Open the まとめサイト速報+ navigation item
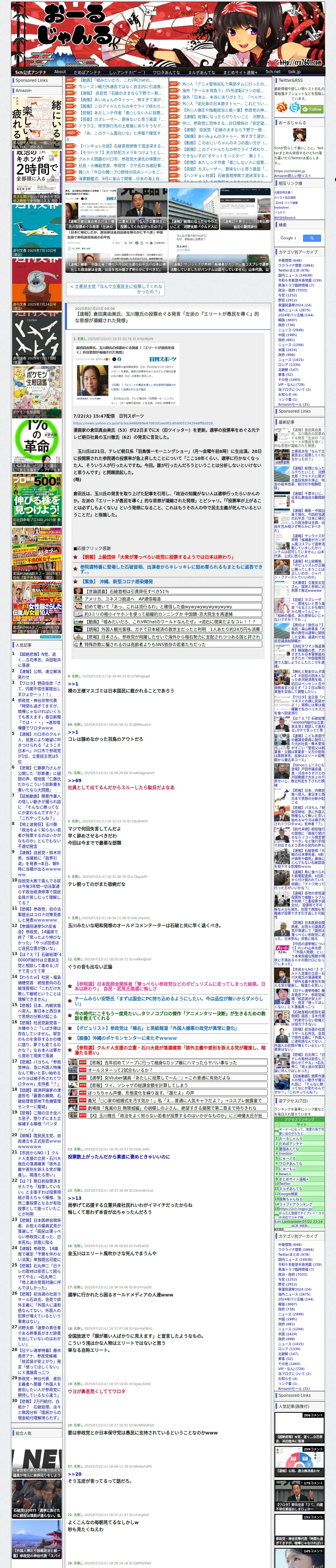 (x=240, y=72)
